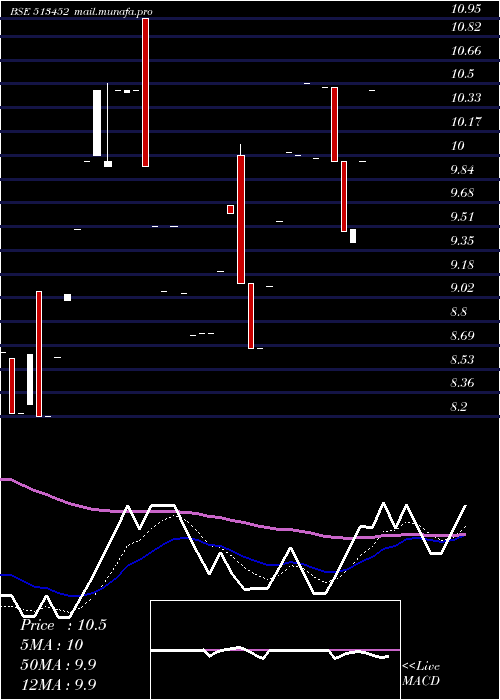Select the 9.68 price axis label
500x700 pixels.
click(462, 193)
